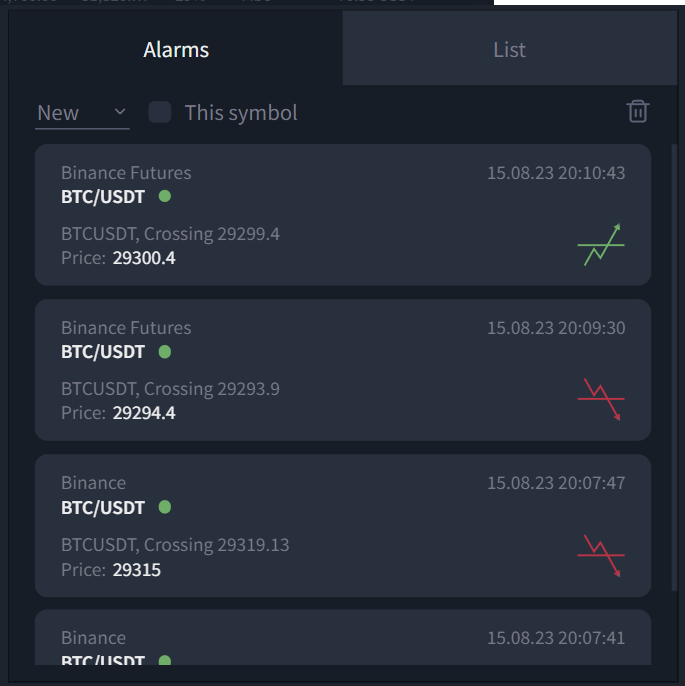Image resolution: width=685 pixels, height=686 pixels.
Task: Click green dot on the 20:07:41 alarm
Action: (165, 660)
